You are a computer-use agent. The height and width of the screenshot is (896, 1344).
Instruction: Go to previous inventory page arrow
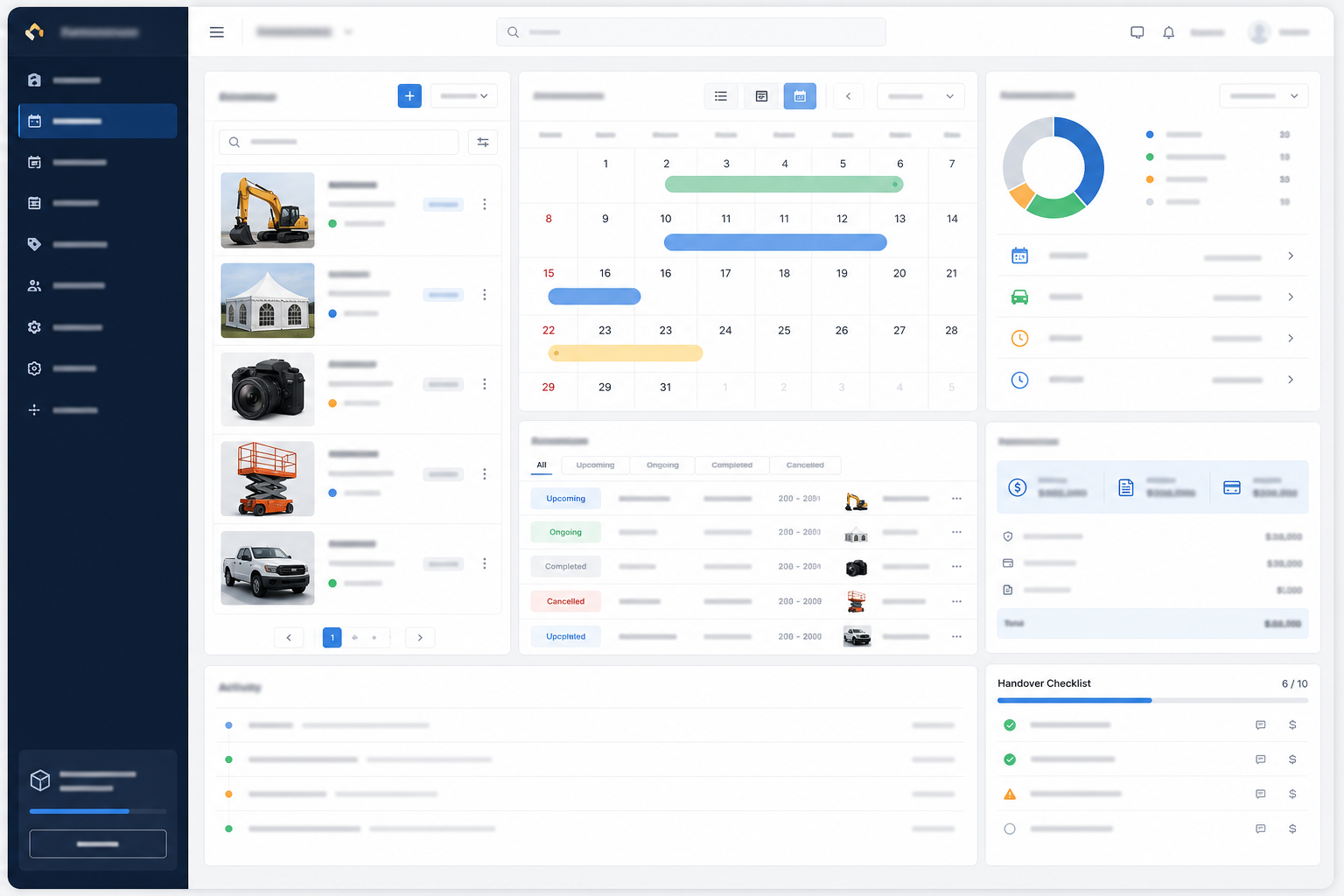coord(289,638)
